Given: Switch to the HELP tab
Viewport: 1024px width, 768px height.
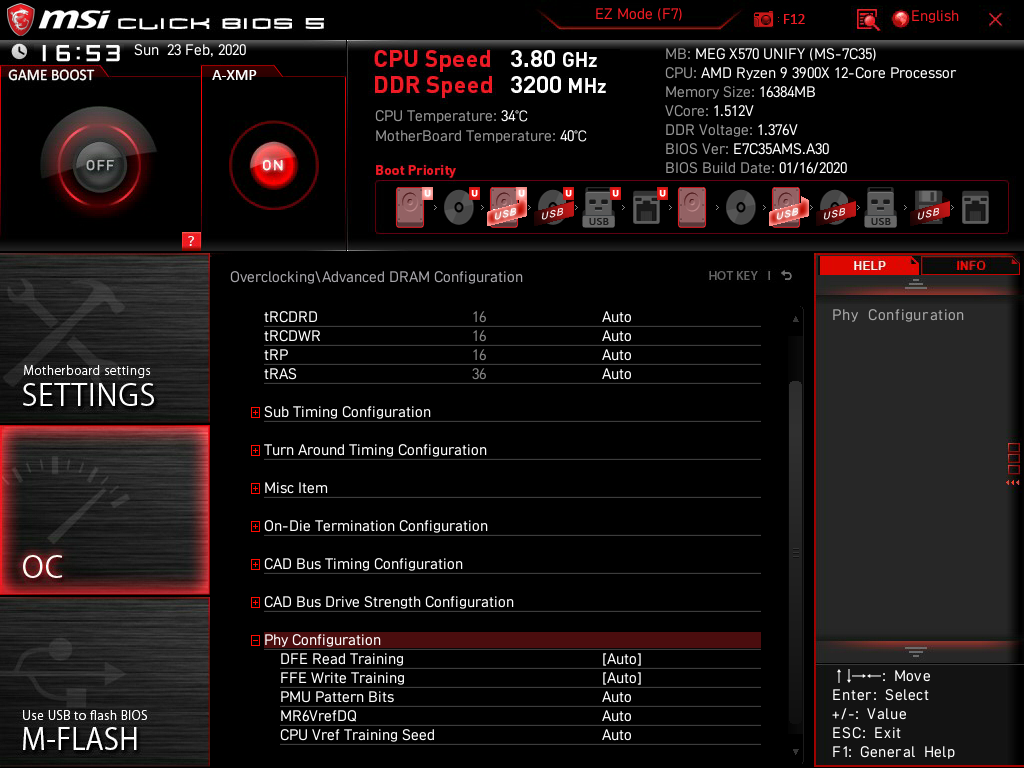Looking at the screenshot, I should pos(869,265).
